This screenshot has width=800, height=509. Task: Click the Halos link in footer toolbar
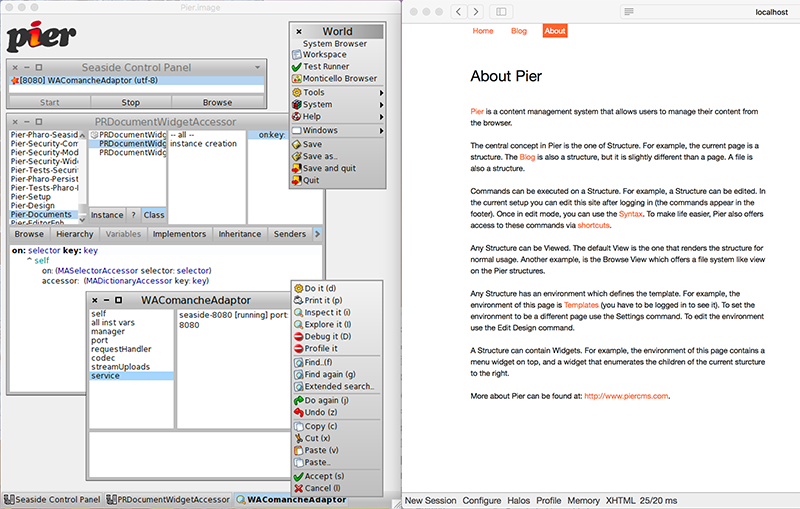click(x=518, y=501)
